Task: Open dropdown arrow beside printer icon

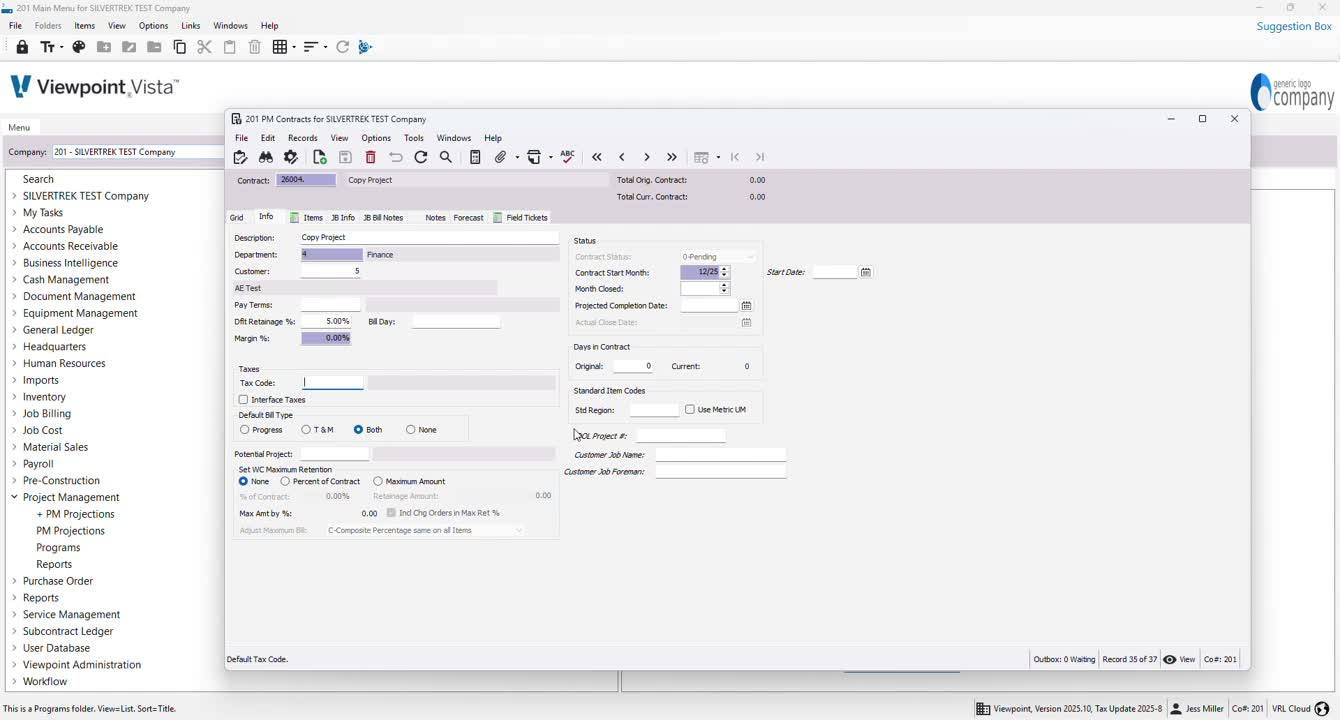Action: pyautogui.click(x=550, y=158)
